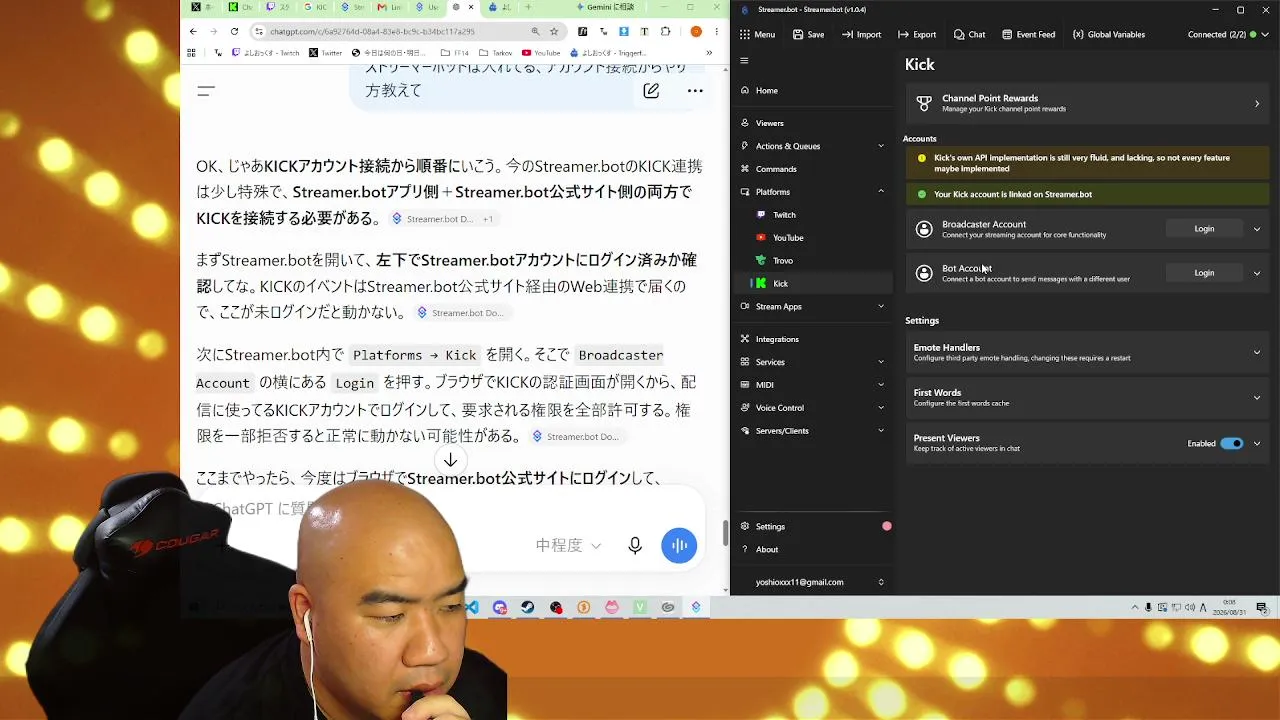Expand Stream Apps in the sidebar

(x=812, y=307)
